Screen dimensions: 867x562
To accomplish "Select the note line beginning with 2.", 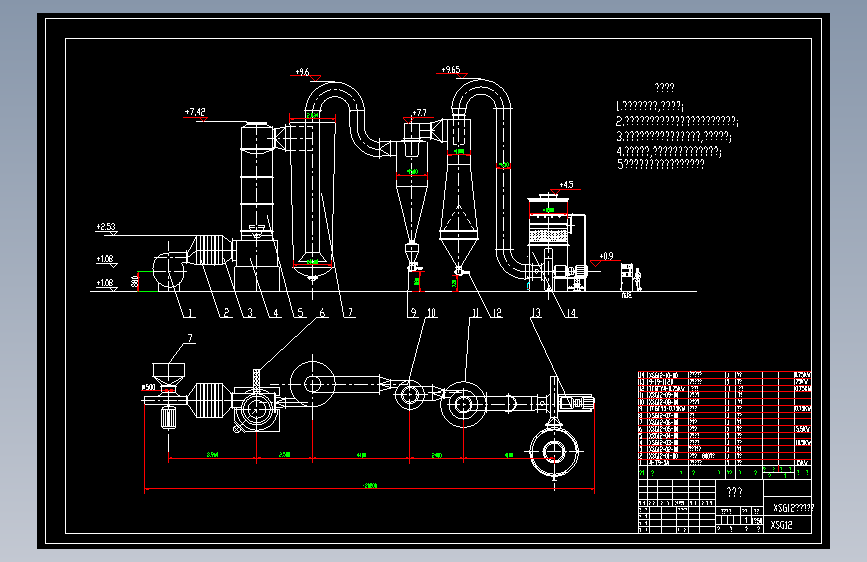I will 677,121.
